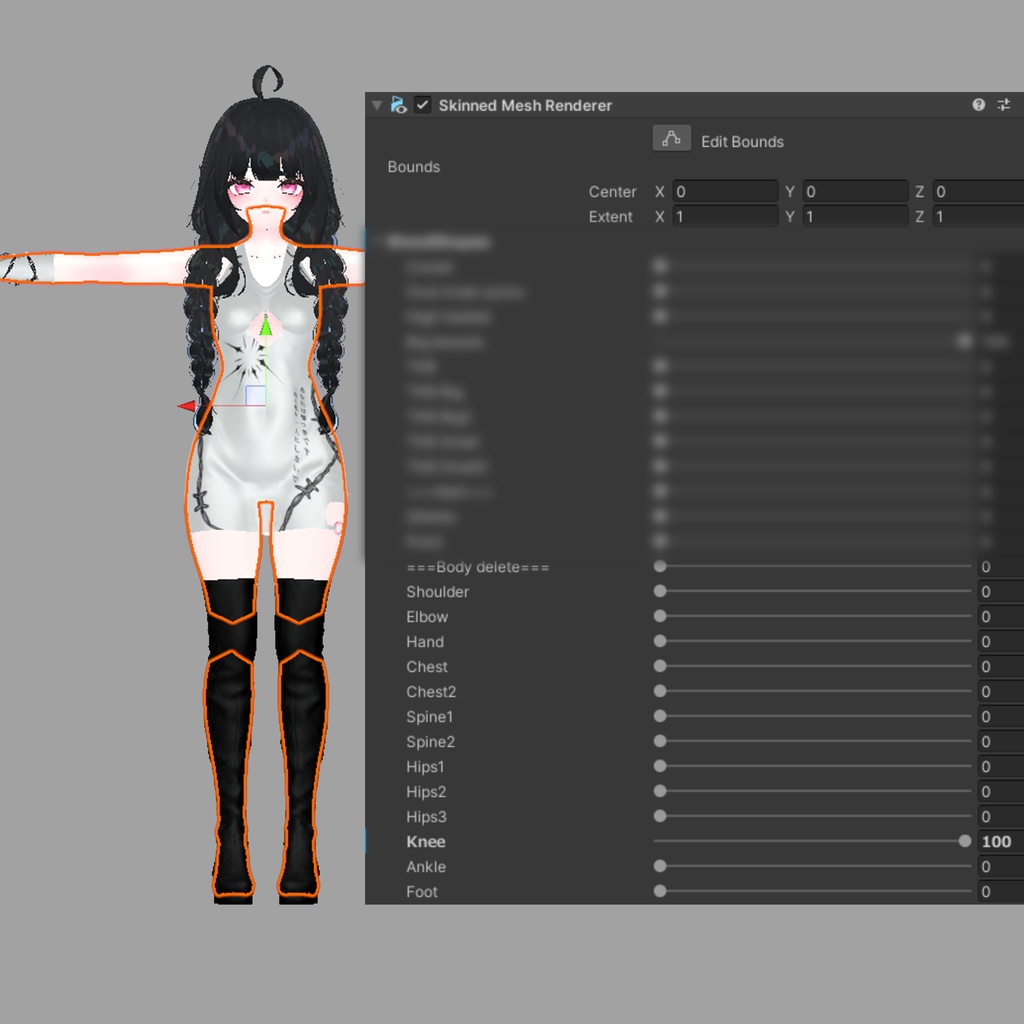Disable the Skinned Mesh Renderer enabled checkbox

[x=421, y=104]
